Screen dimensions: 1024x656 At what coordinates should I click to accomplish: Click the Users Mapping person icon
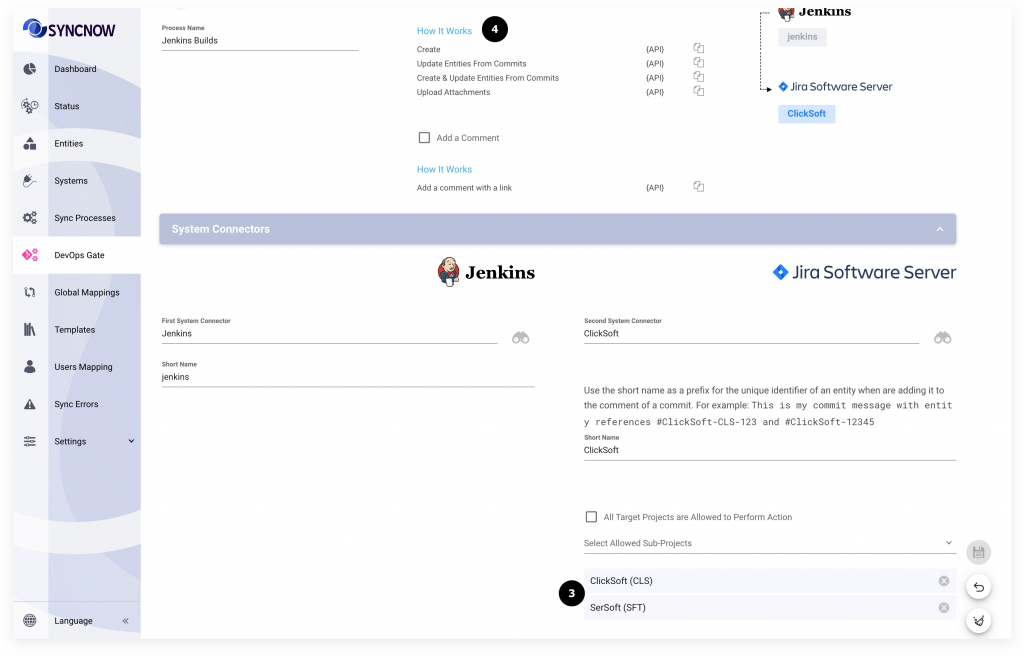(29, 367)
